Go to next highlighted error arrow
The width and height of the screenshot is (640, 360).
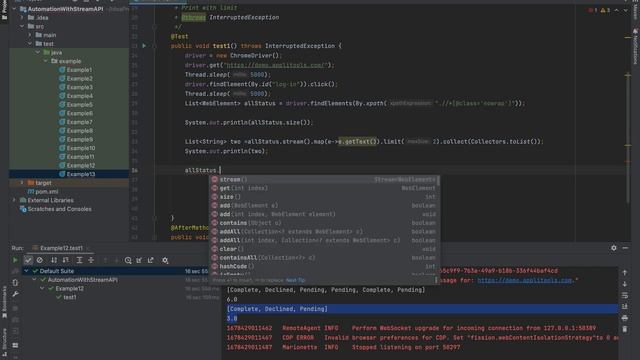point(625,10)
